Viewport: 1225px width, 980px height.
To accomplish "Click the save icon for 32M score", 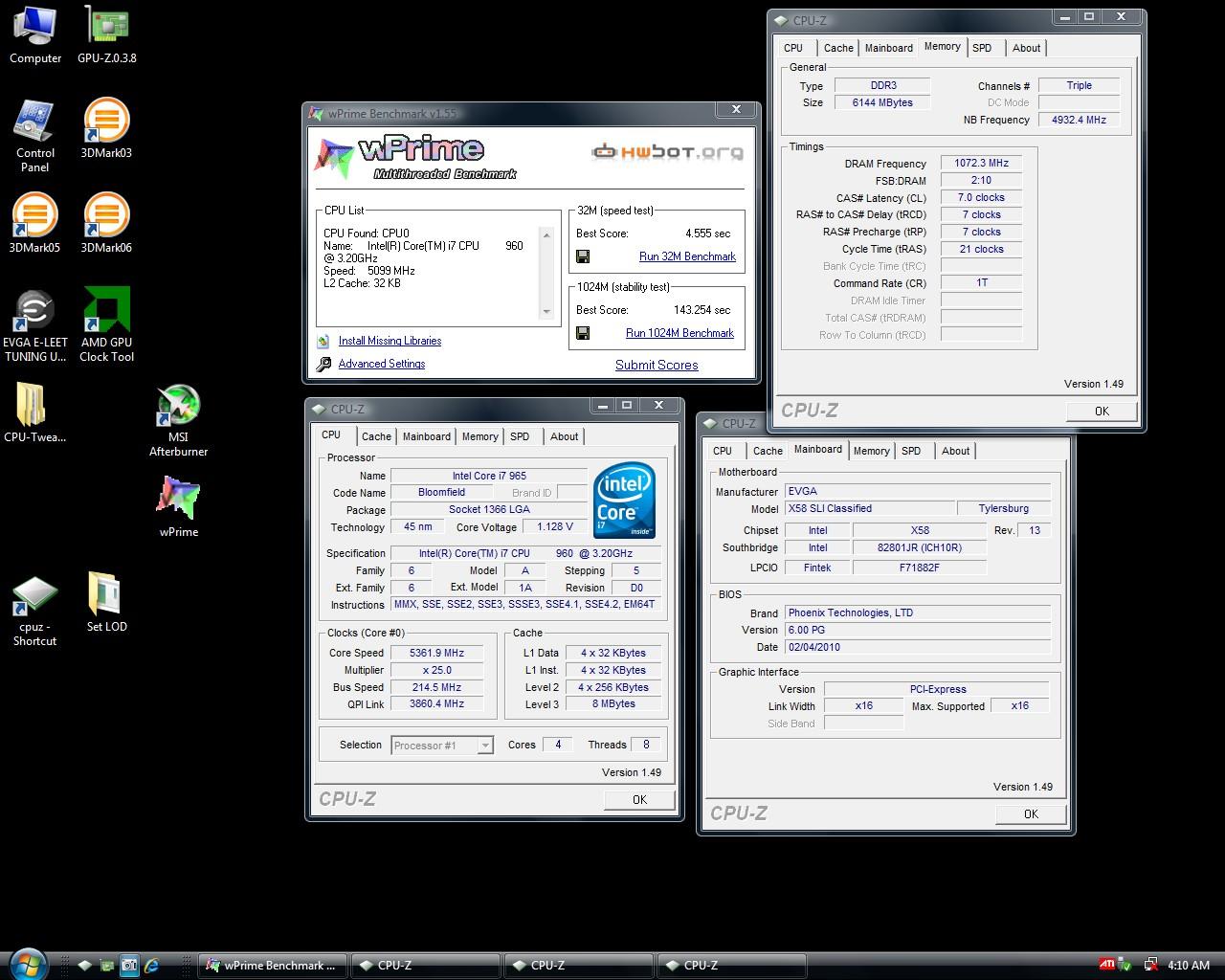I will (x=583, y=256).
